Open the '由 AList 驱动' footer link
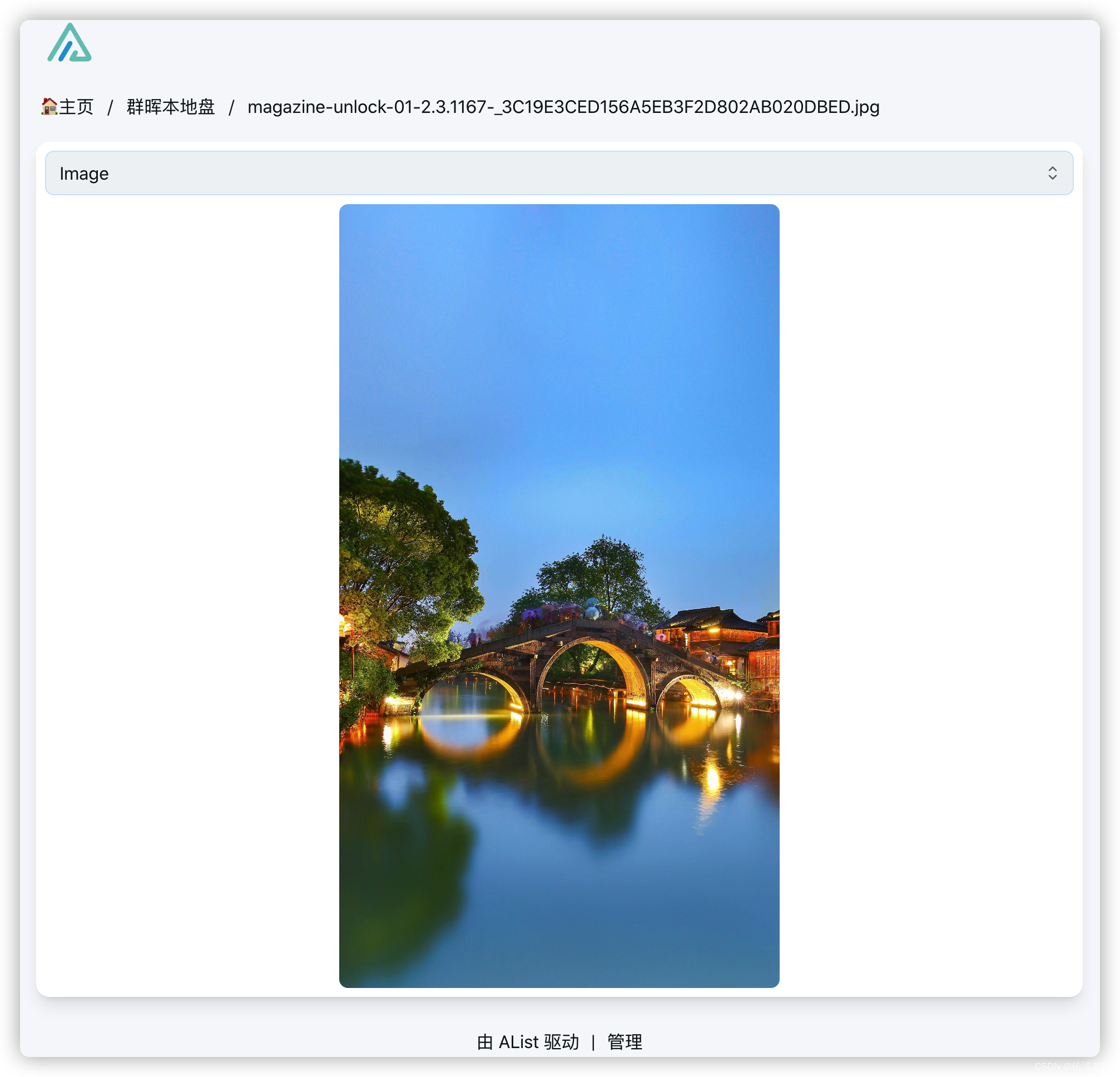The height and width of the screenshot is (1077, 1120). 527,1041
